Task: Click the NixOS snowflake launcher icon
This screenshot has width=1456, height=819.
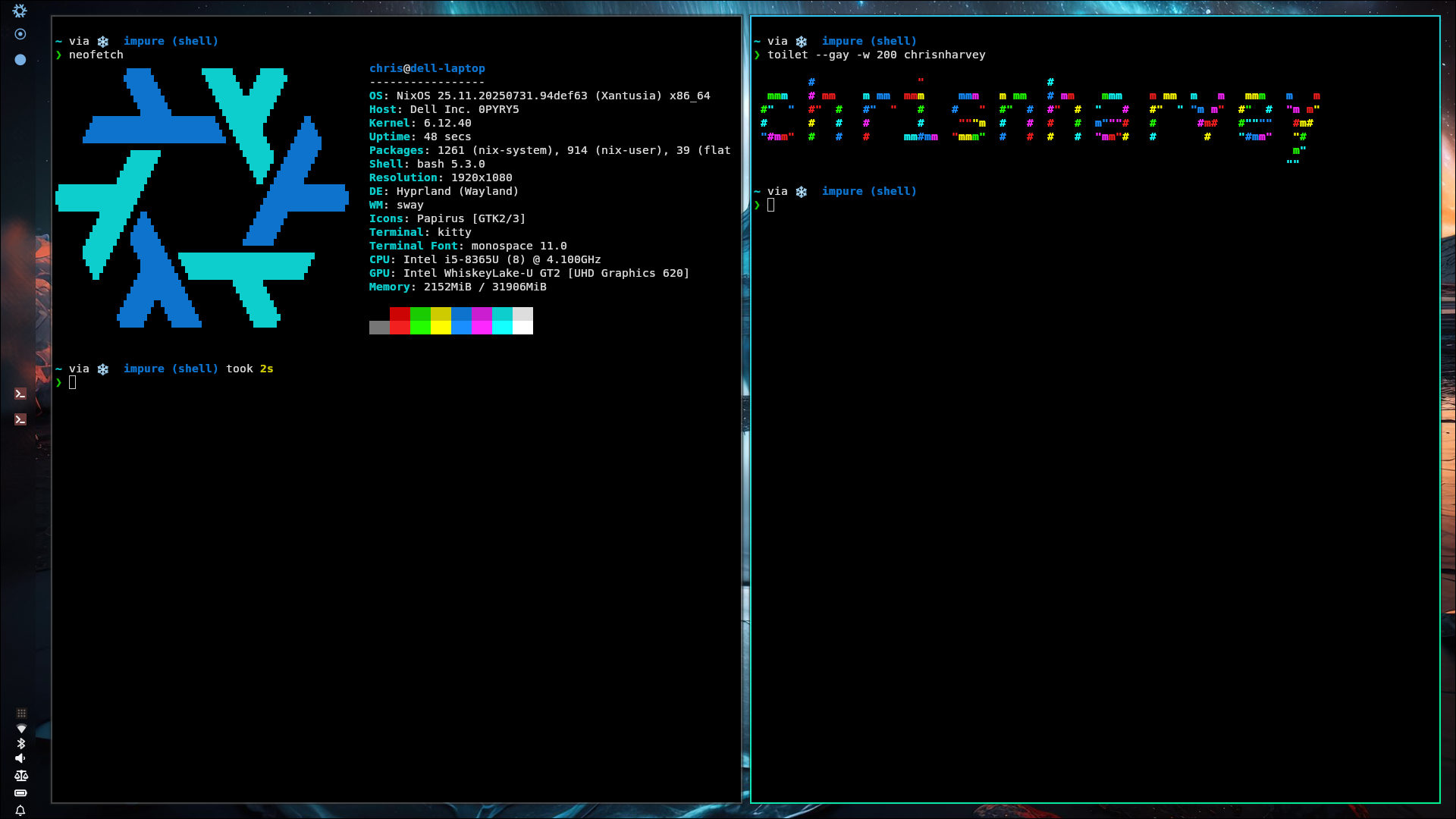Action: (x=20, y=11)
